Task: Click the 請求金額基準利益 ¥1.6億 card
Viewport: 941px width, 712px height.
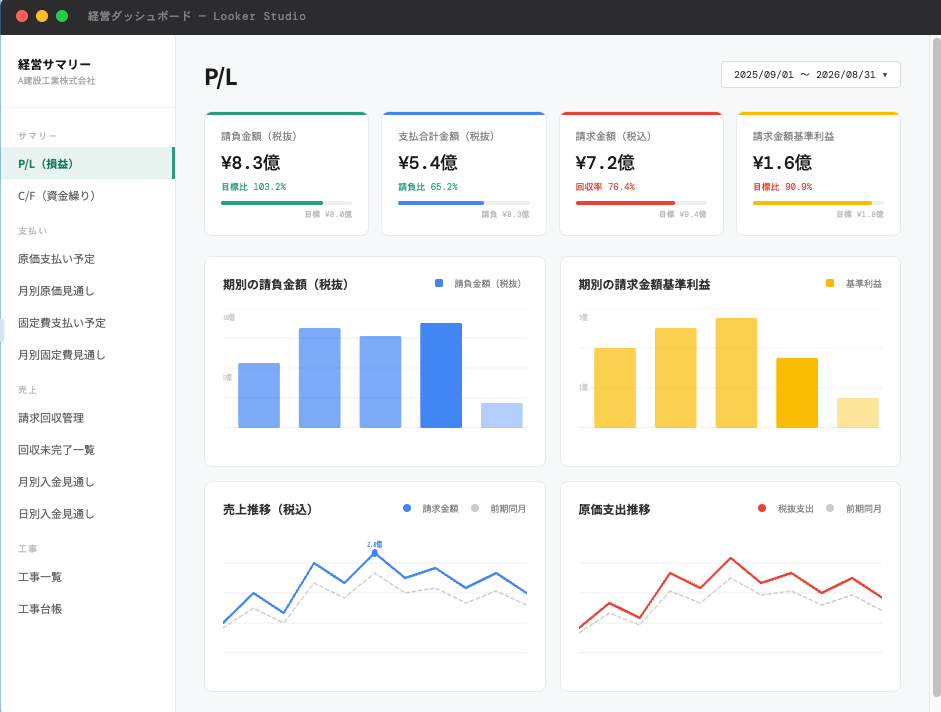Action: pyautogui.click(x=818, y=173)
